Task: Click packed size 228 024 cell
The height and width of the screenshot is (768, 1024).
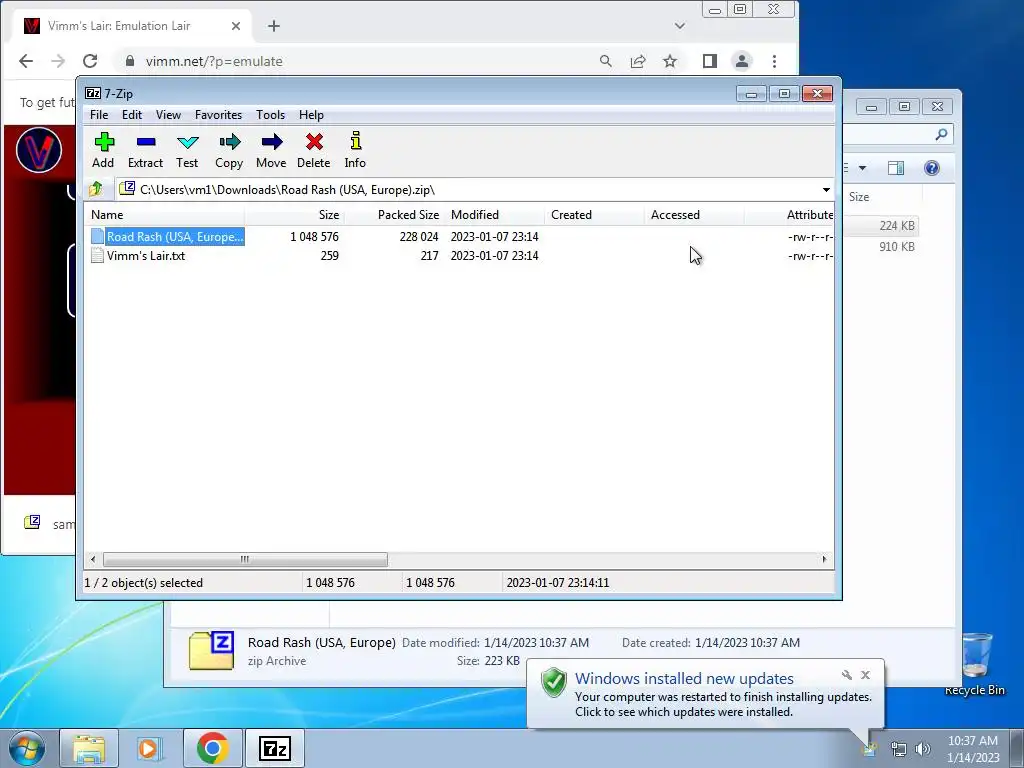Action: click(419, 236)
